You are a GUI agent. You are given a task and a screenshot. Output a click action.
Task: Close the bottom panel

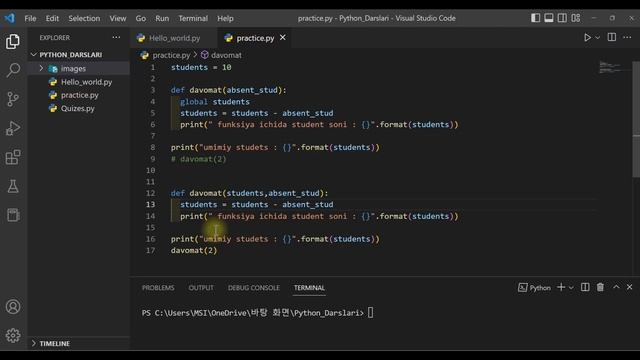(x=629, y=287)
